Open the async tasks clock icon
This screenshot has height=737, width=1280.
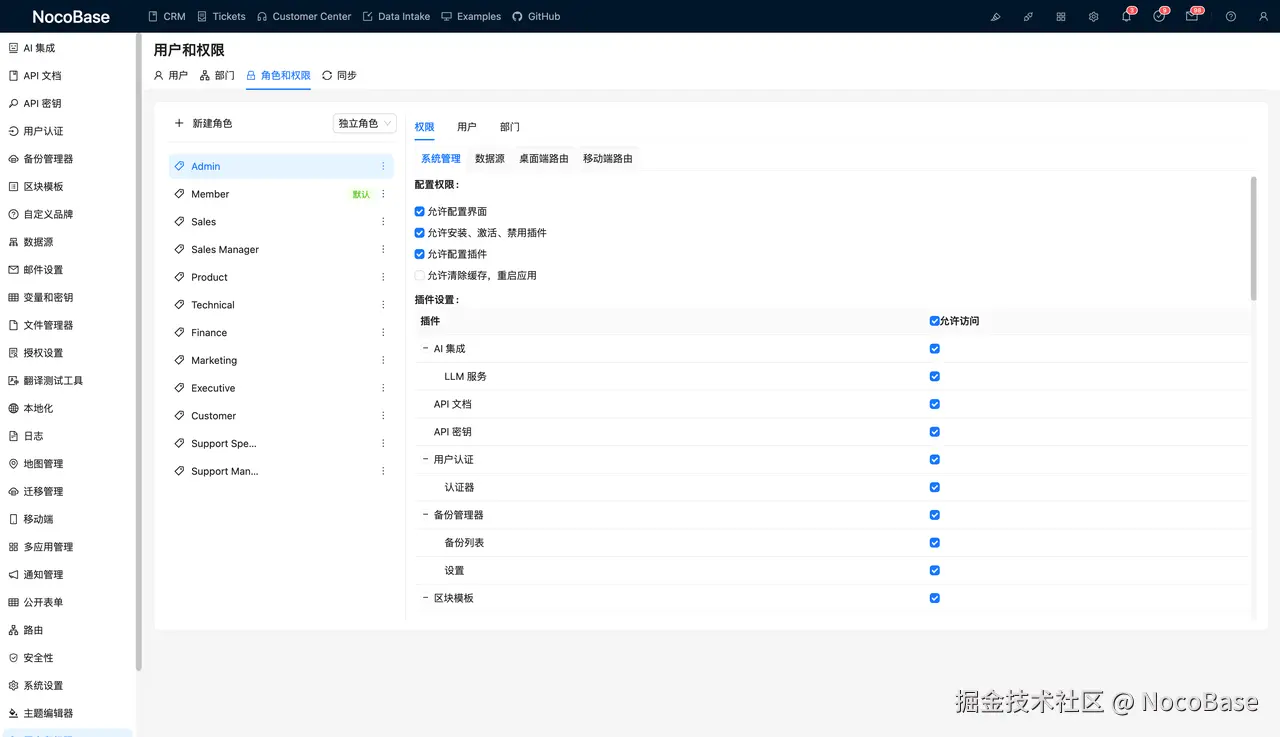pyautogui.click(x=1159, y=16)
